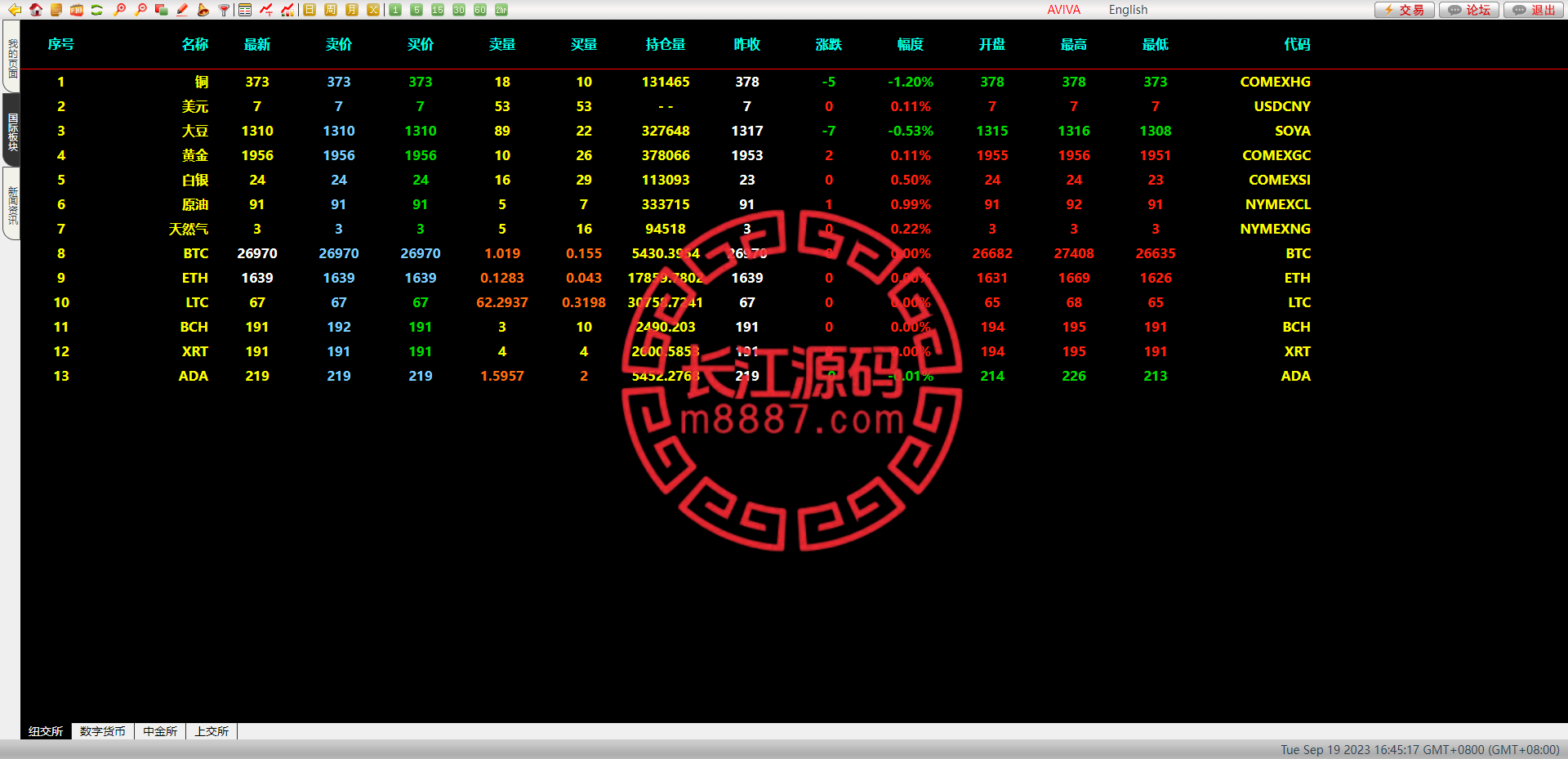This screenshot has width=1568, height=759.
Task: Select the weekly 周 period icon
Action: (331, 10)
